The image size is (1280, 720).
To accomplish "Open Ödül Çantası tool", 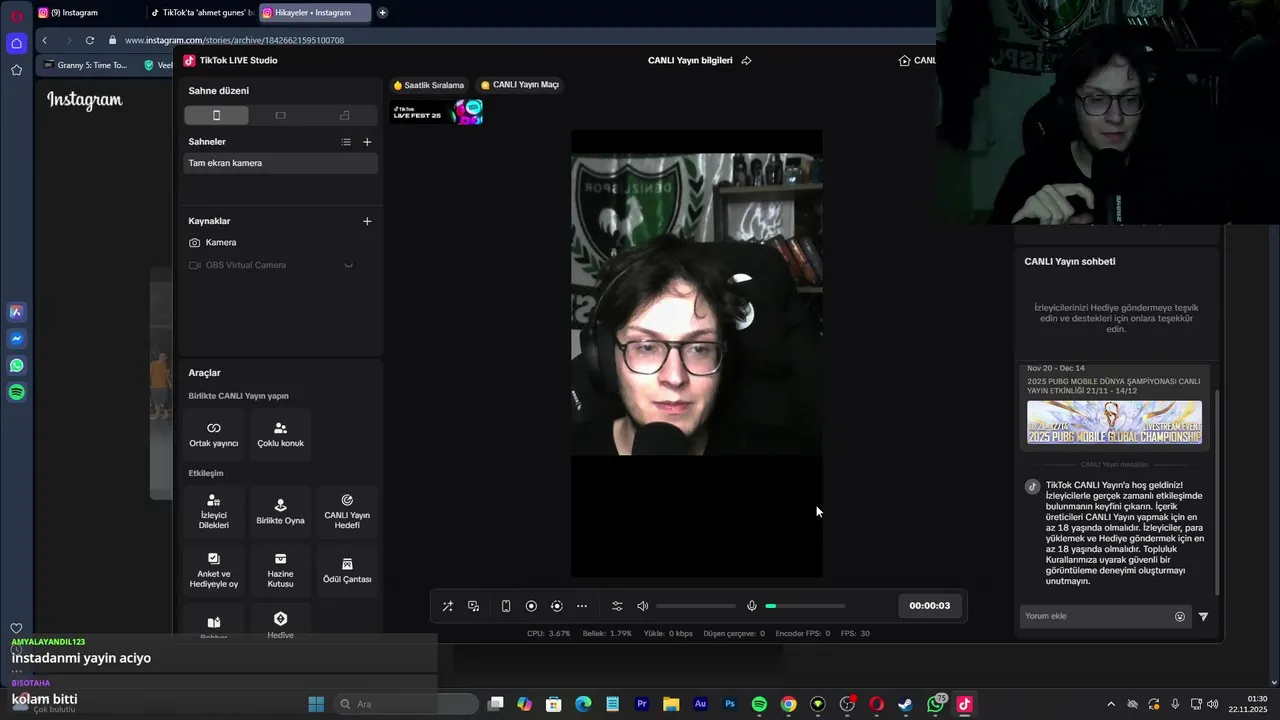I will pos(347,570).
